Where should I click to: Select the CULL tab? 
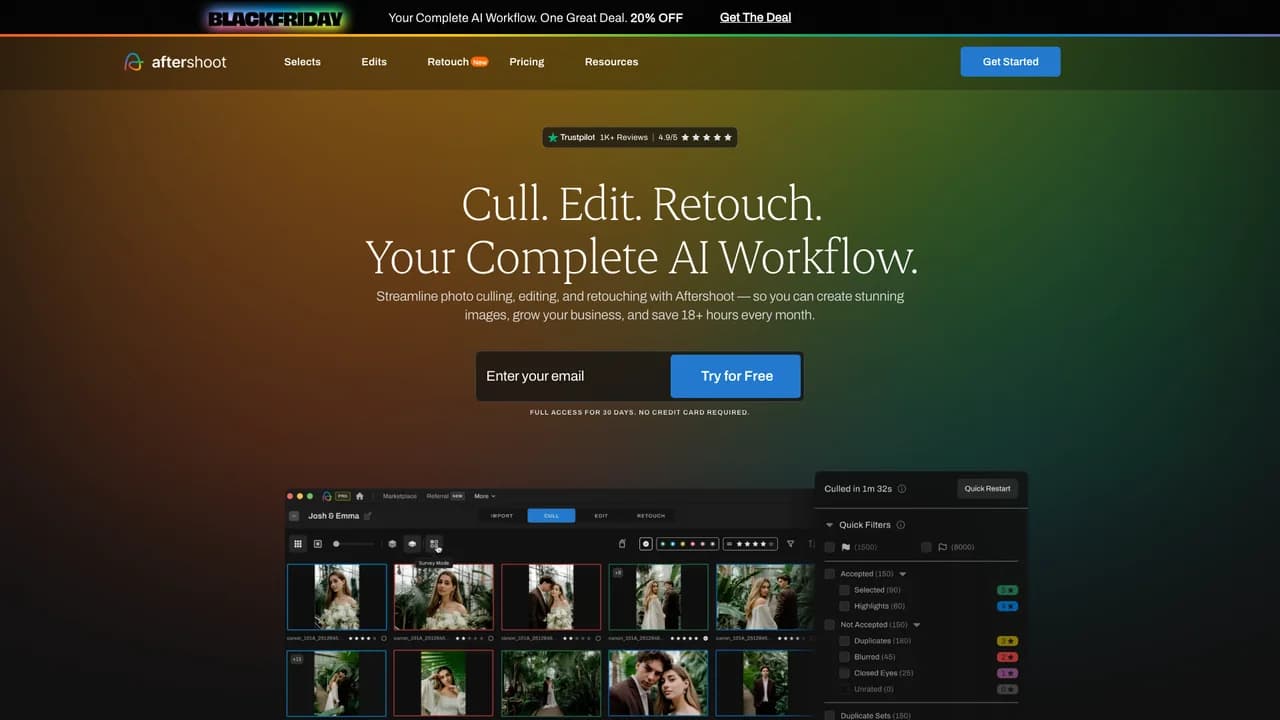[551, 516]
